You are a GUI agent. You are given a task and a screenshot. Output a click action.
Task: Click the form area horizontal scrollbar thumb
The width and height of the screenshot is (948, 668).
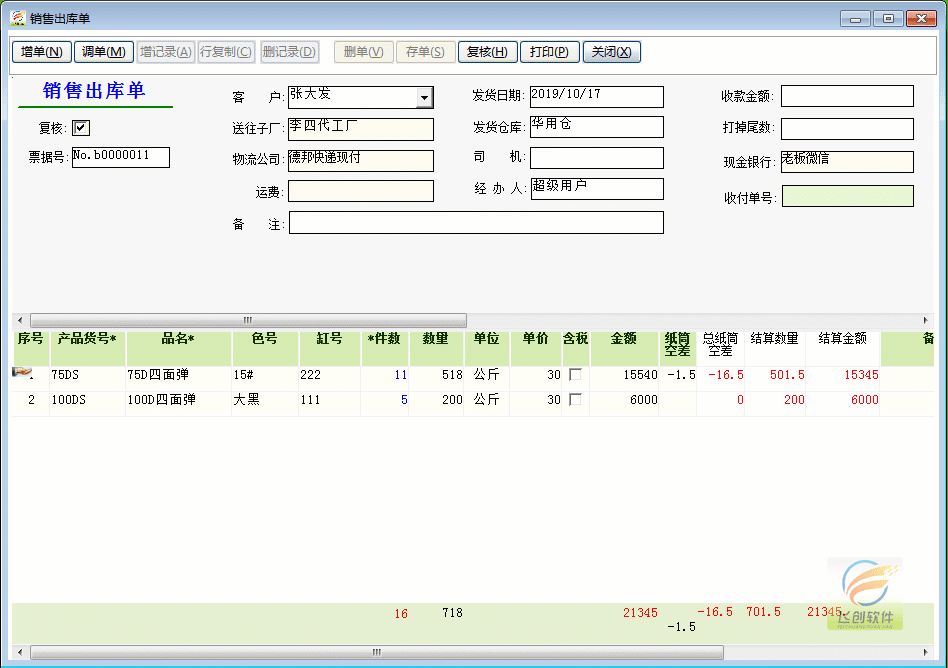point(248,320)
